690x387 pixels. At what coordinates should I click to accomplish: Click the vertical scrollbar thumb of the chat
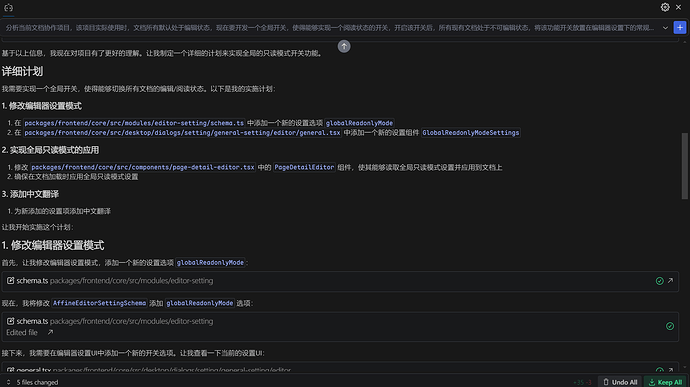(684, 166)
